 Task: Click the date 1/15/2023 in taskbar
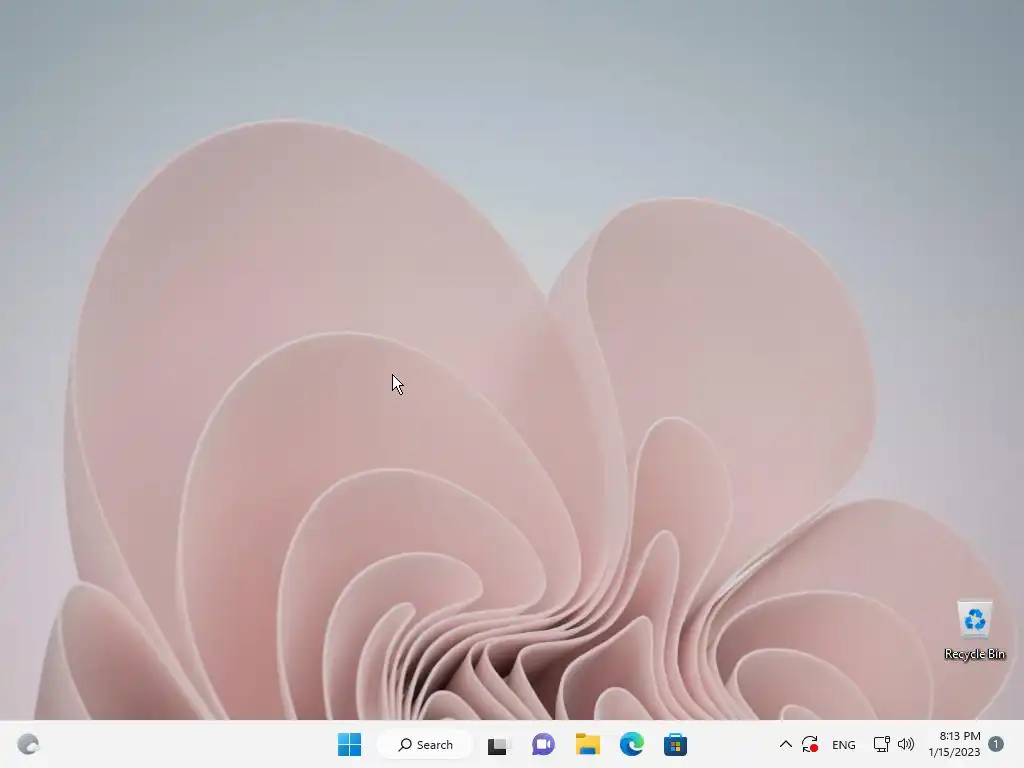[x=954, y=752]
